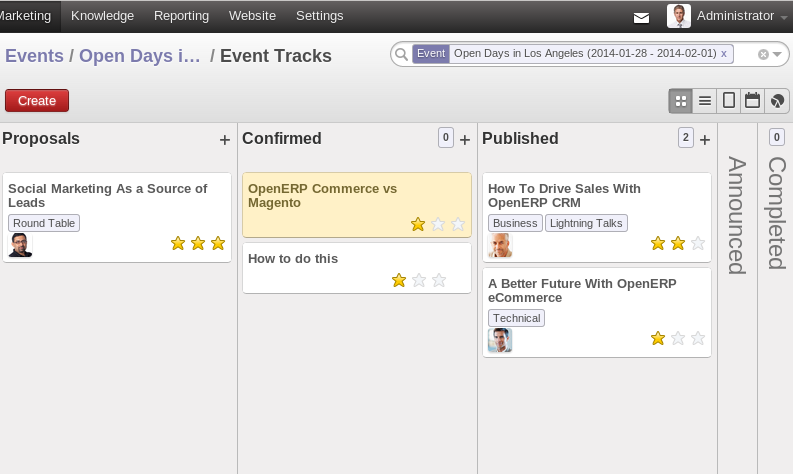Toggle third star on How To Drive Sales
The height and width of the screenshot is (474, 793).
coord(698,243)
